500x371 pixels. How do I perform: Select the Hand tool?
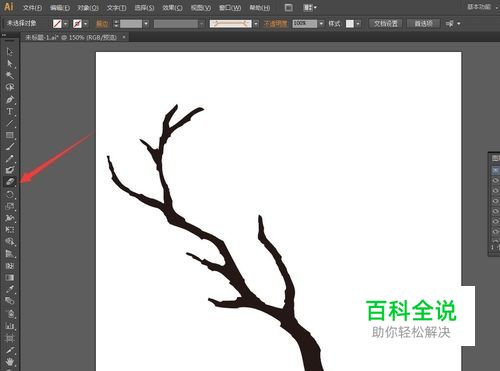pyautogui.click(x=10, y=361)
